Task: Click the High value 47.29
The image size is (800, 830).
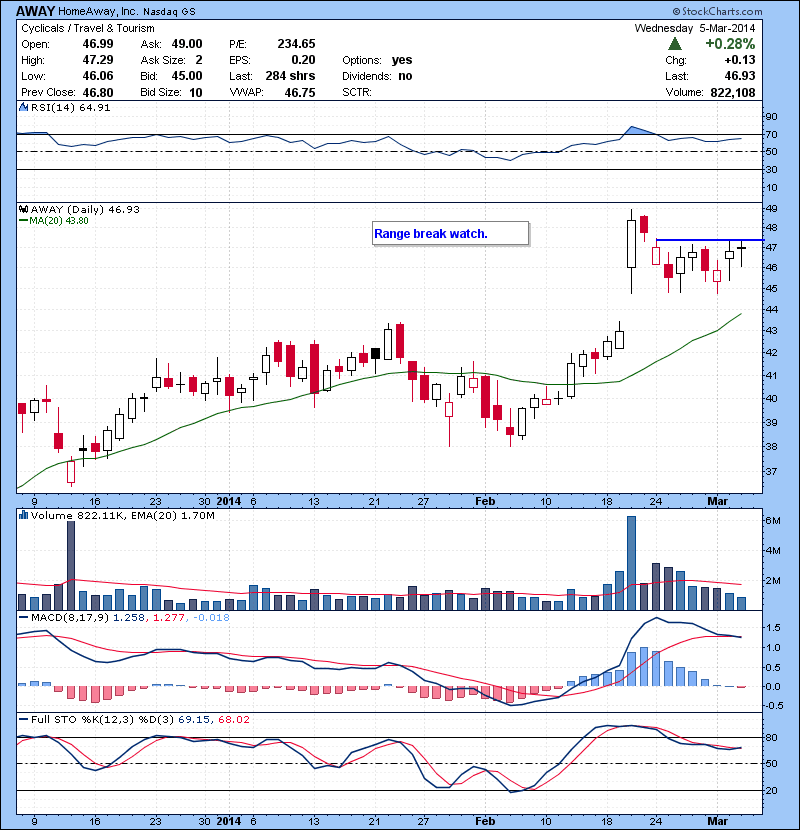Action: click(98, 60)
